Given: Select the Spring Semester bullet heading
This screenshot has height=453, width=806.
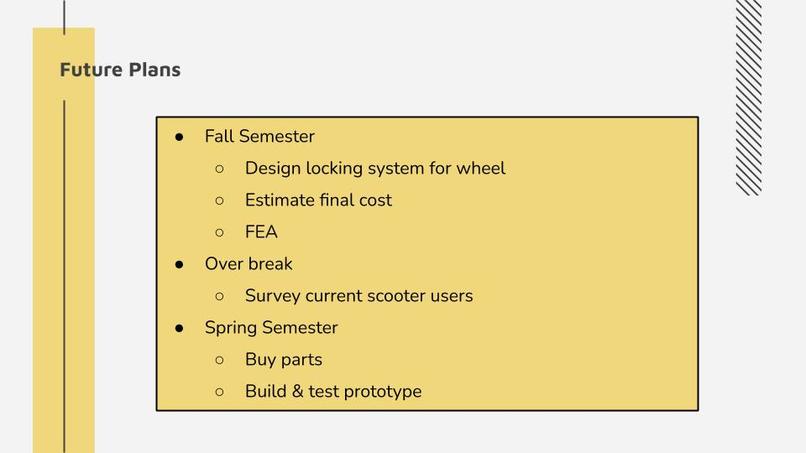Looking at the screenshot, I should [271, 328].
